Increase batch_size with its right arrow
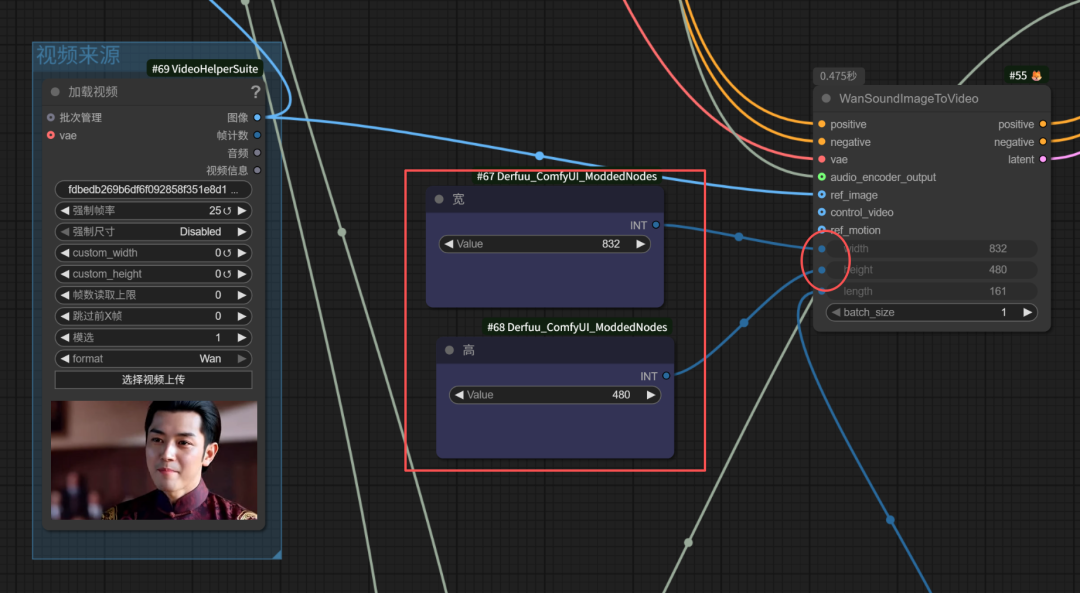The width and height of the screenshot is (1080, 593). (x=1027, y=313)
